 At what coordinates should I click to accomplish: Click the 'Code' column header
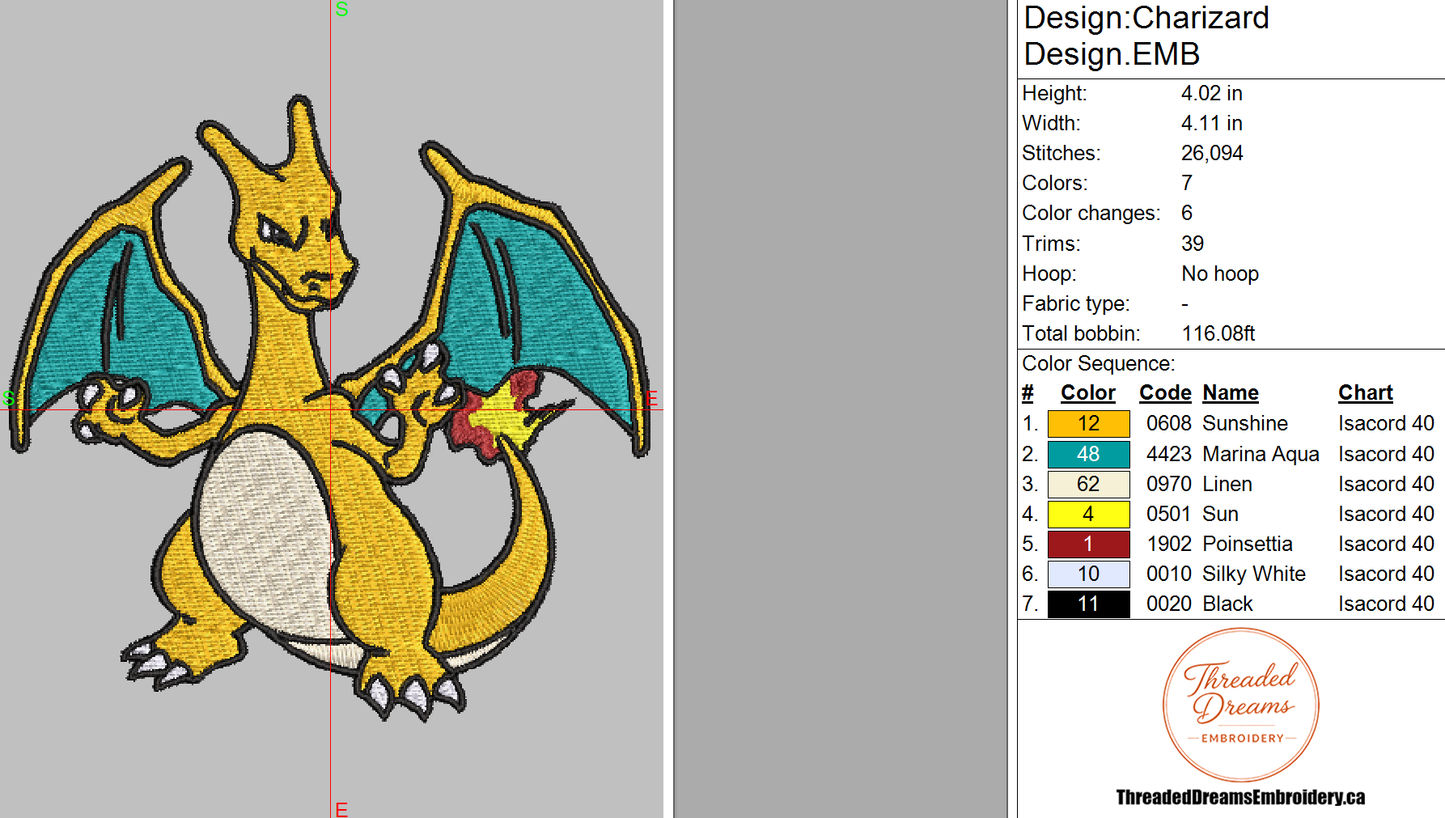coord(1165,393)
